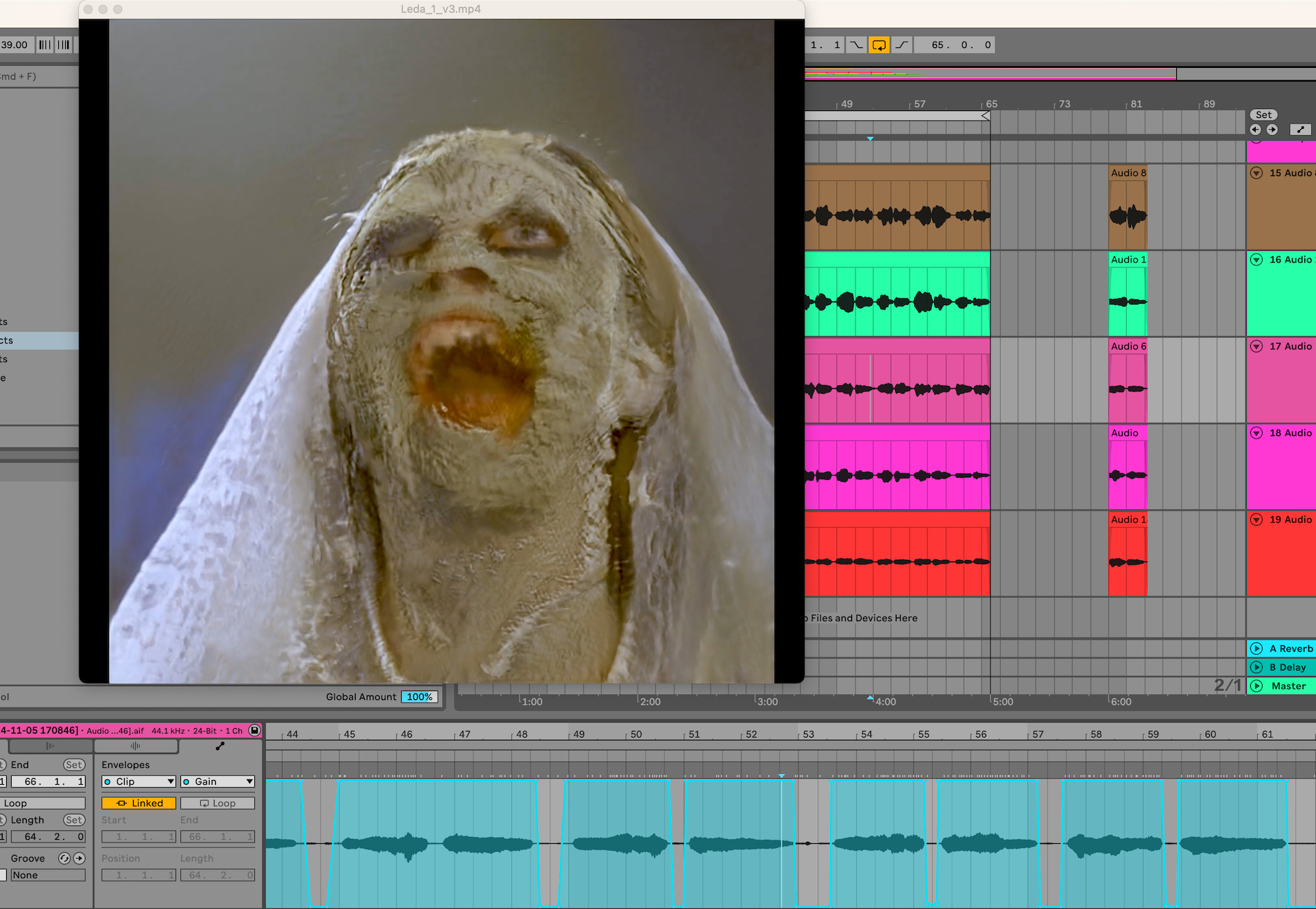The image size is (1316, 909).
Task: Enable the punch-out switch
Action: pos(901,45)
